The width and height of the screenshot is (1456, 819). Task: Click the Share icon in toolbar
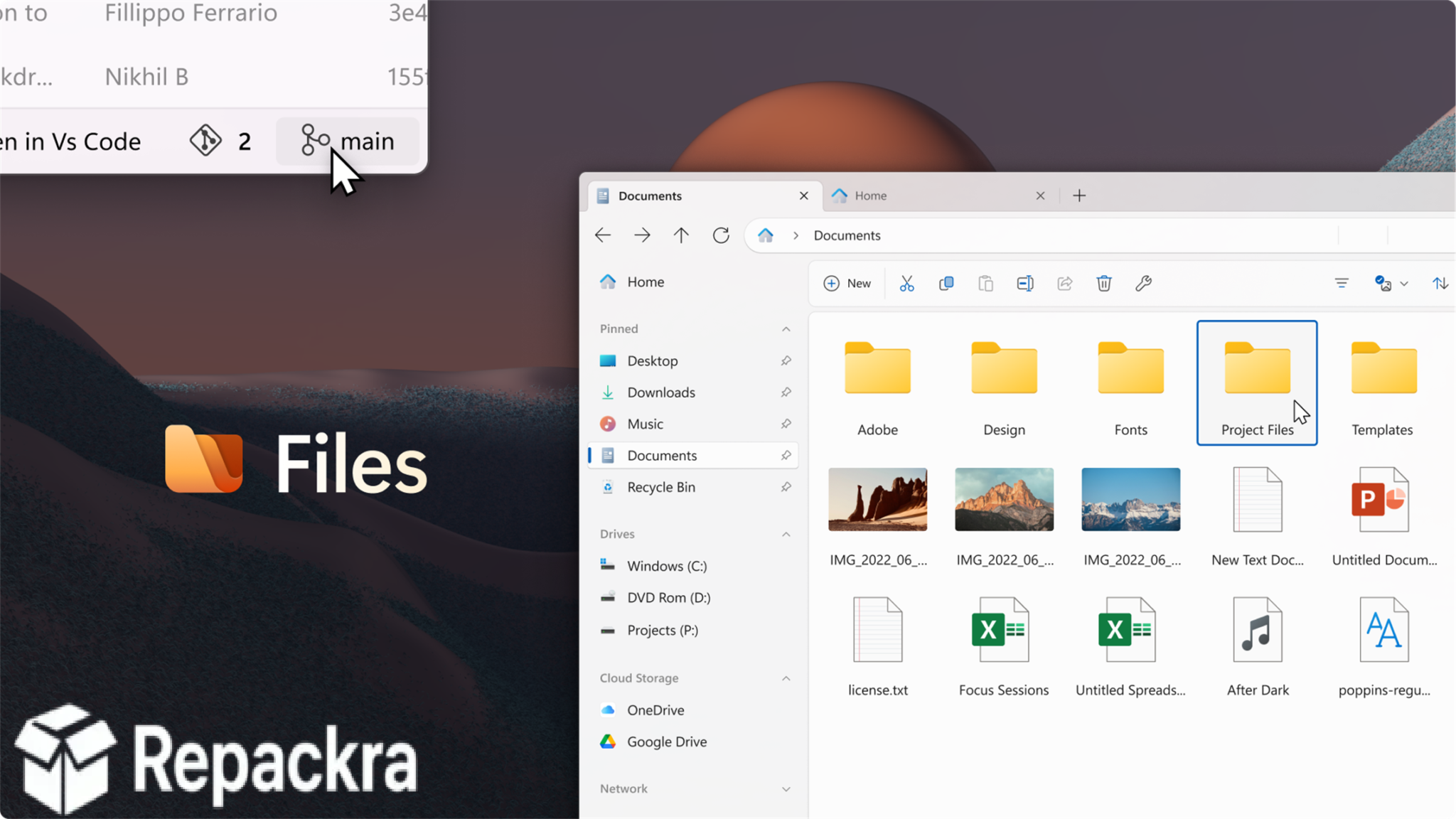[x=1064, y=284]
